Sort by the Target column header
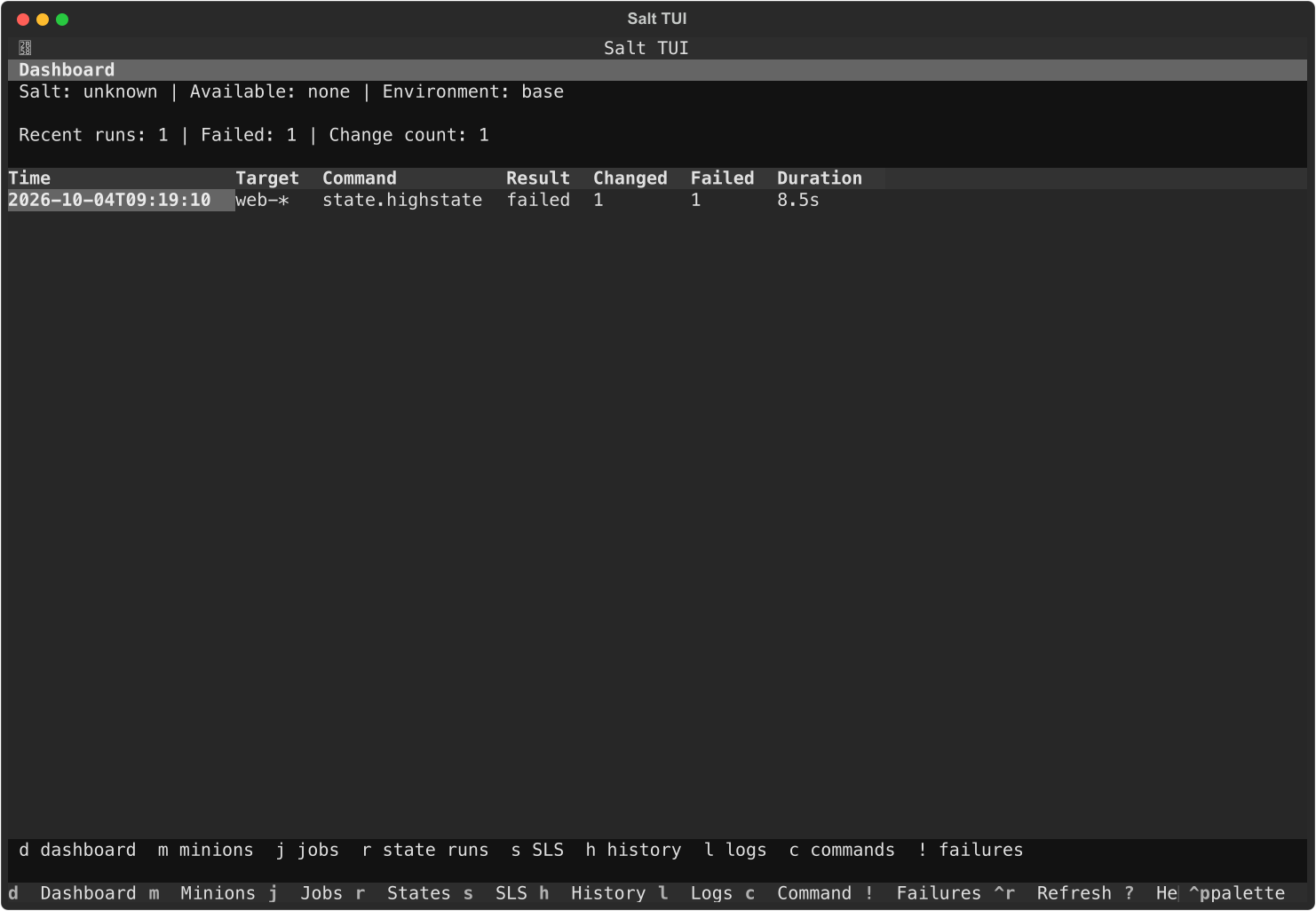This screenshot has width=1316, height=911. point(267,178)
